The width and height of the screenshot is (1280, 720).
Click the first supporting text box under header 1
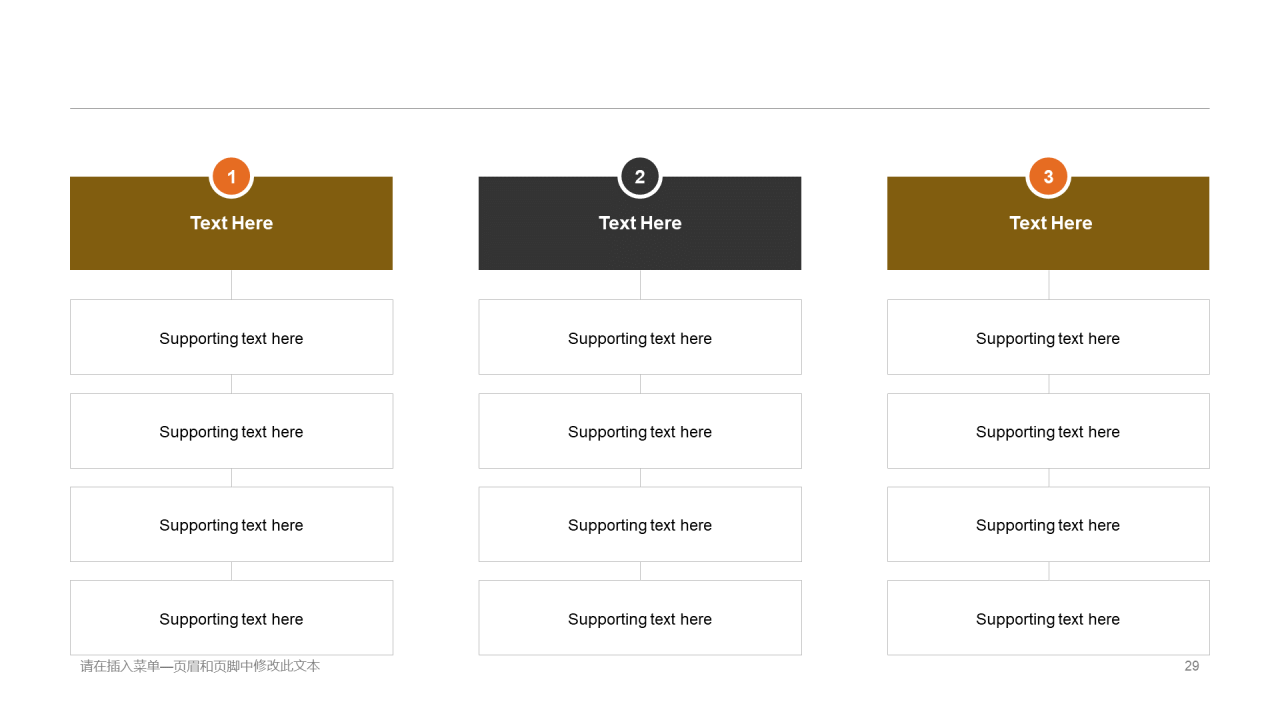tap(231, 337)
